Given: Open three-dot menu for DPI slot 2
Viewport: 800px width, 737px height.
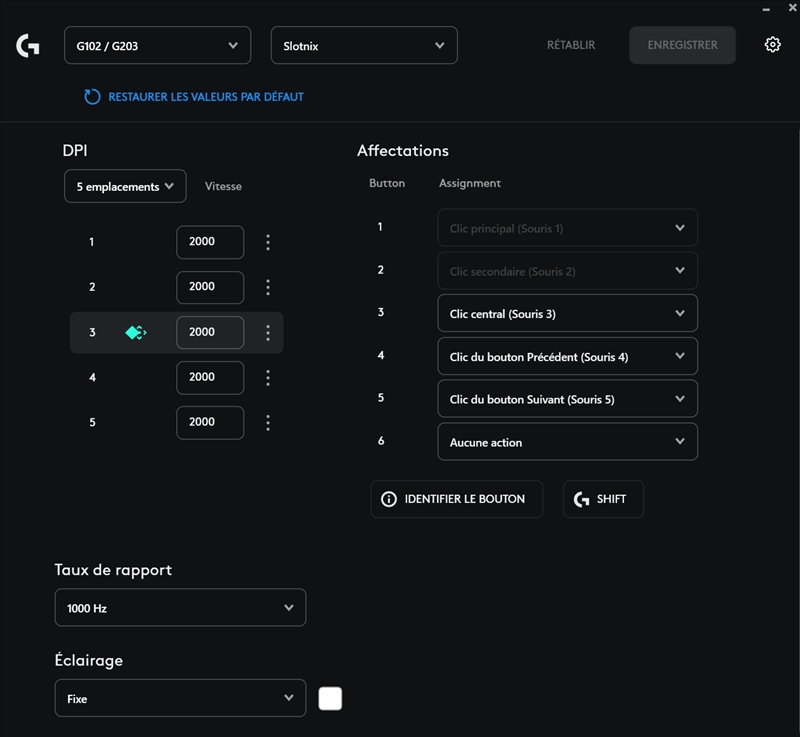Looking at the screenshot, I should click(x=268, y=287).
